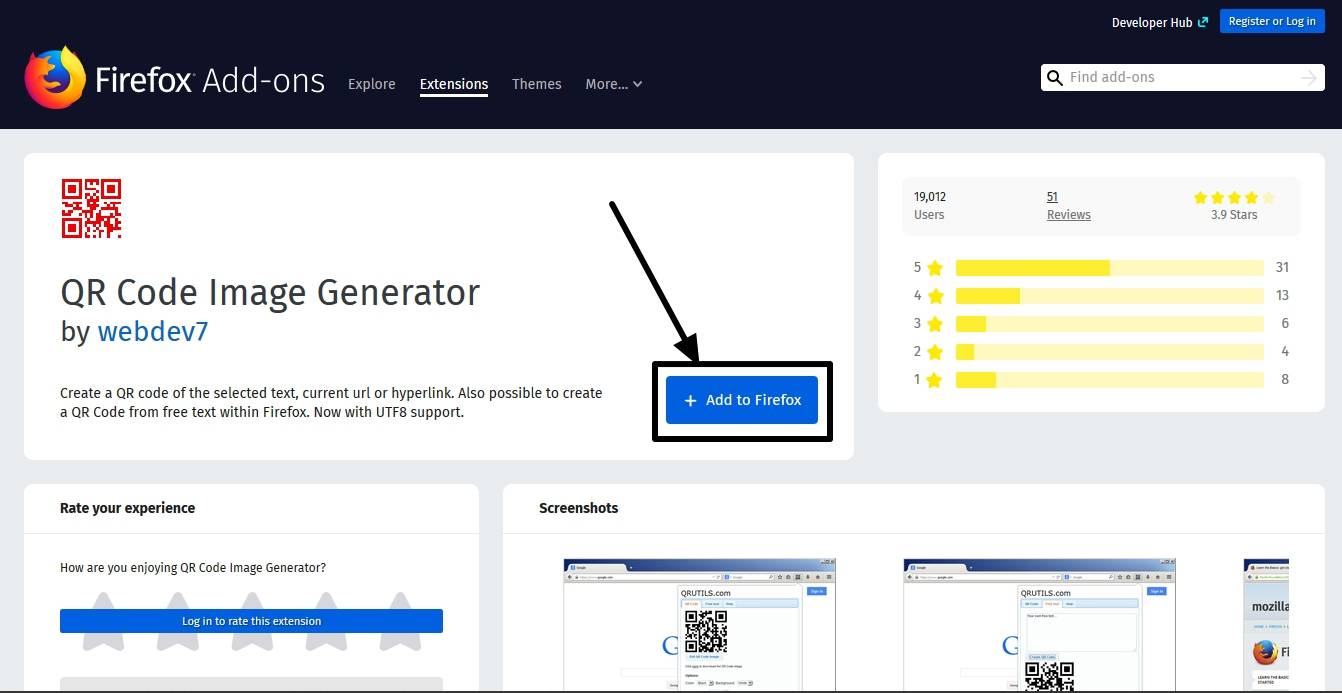This screenshot has width=1342, height=693.
Task: Click the 4 two-star review count
Action: [1285, 352]
